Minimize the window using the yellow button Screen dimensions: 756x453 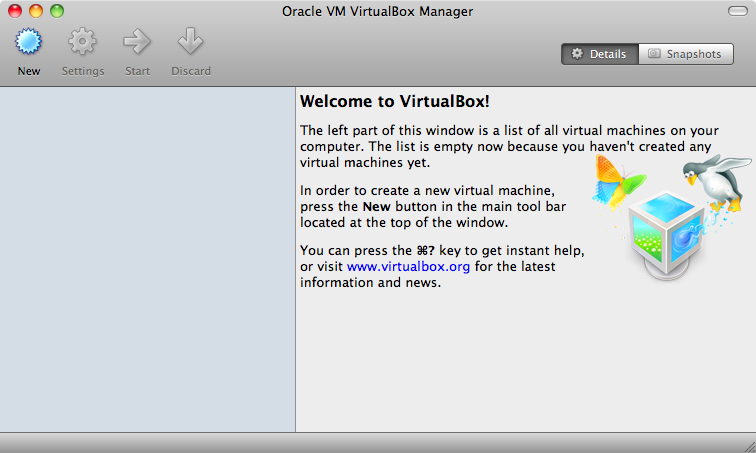[35, 11]
